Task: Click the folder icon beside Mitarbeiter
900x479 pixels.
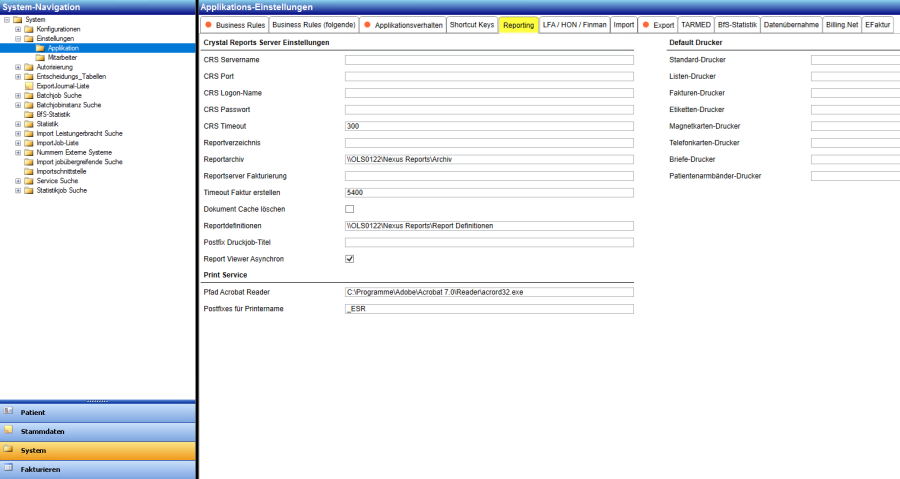Action: (40, 57)
